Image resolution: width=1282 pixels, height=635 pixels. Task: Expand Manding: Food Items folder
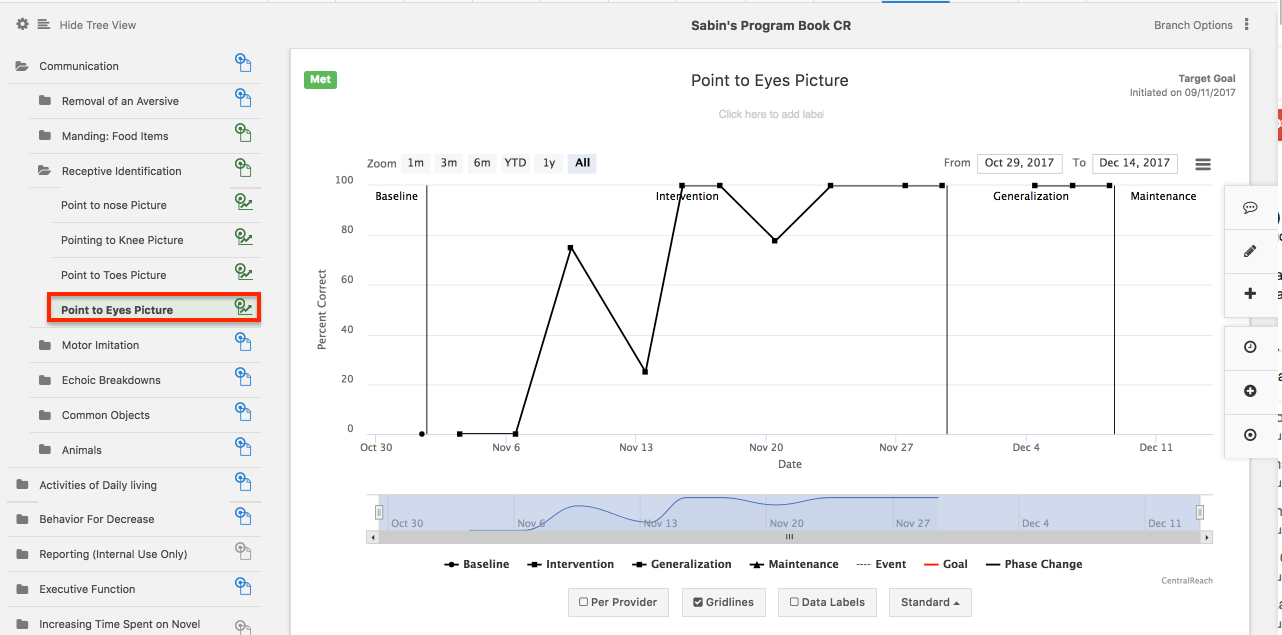click(44, 136)
